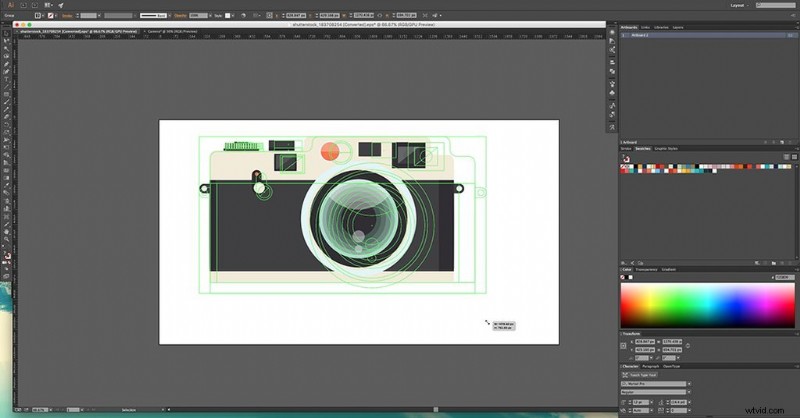Click the New Artboard icon

[782, 142]
